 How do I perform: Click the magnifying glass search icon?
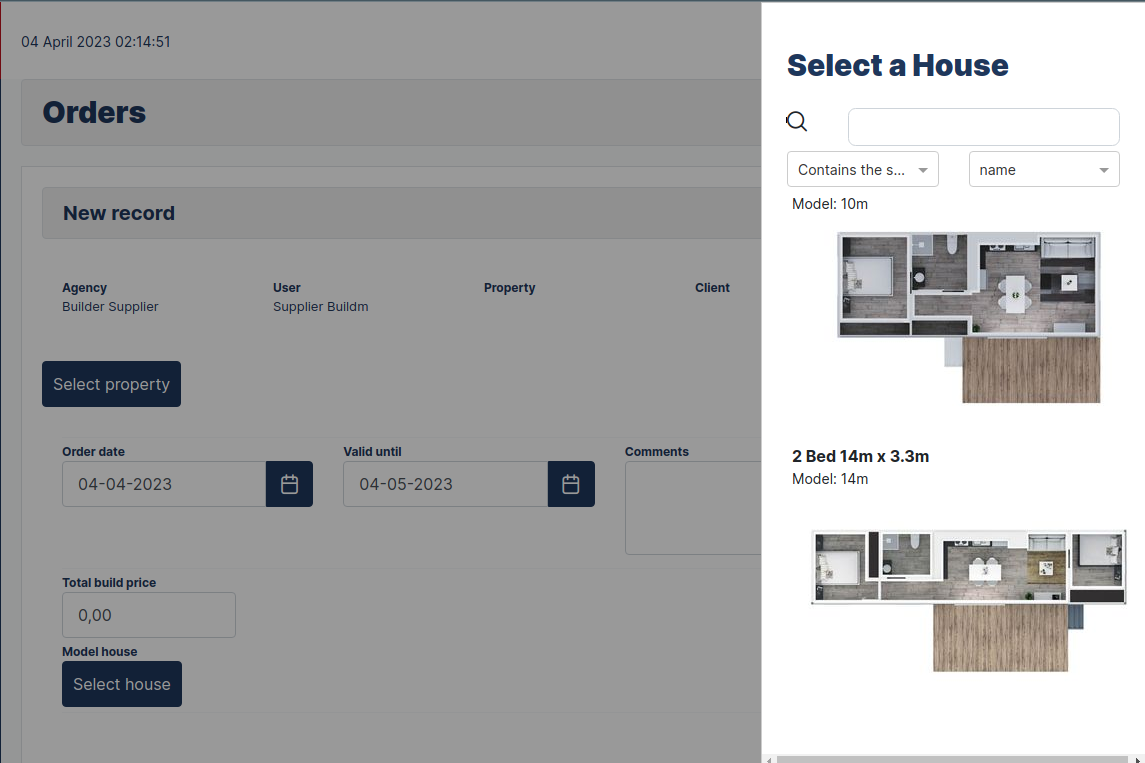click(x=797, y=122)
